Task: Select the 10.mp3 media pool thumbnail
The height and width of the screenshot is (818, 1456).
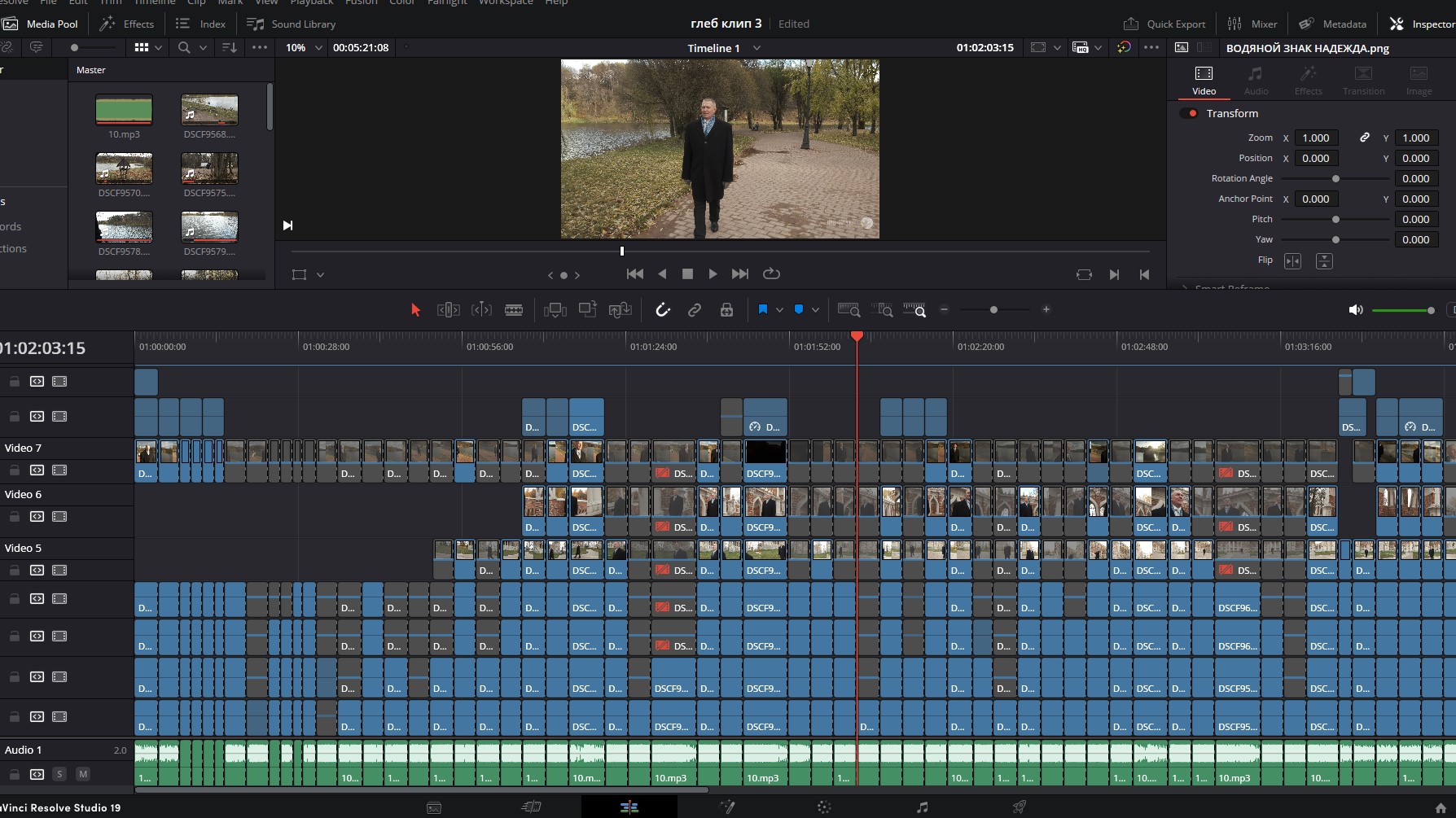Action: [124, 110]
